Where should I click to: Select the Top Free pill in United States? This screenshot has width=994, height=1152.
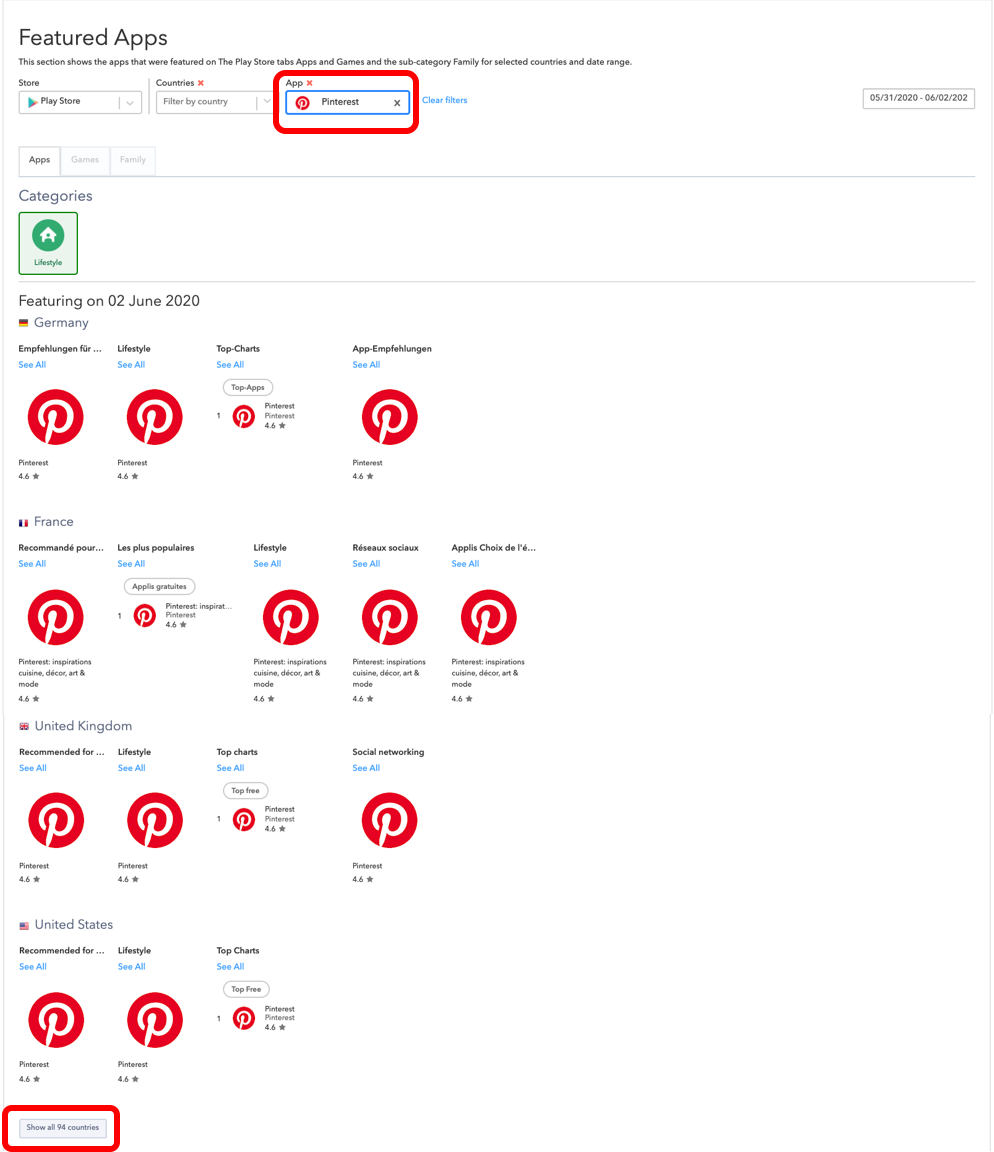(246, 990)
